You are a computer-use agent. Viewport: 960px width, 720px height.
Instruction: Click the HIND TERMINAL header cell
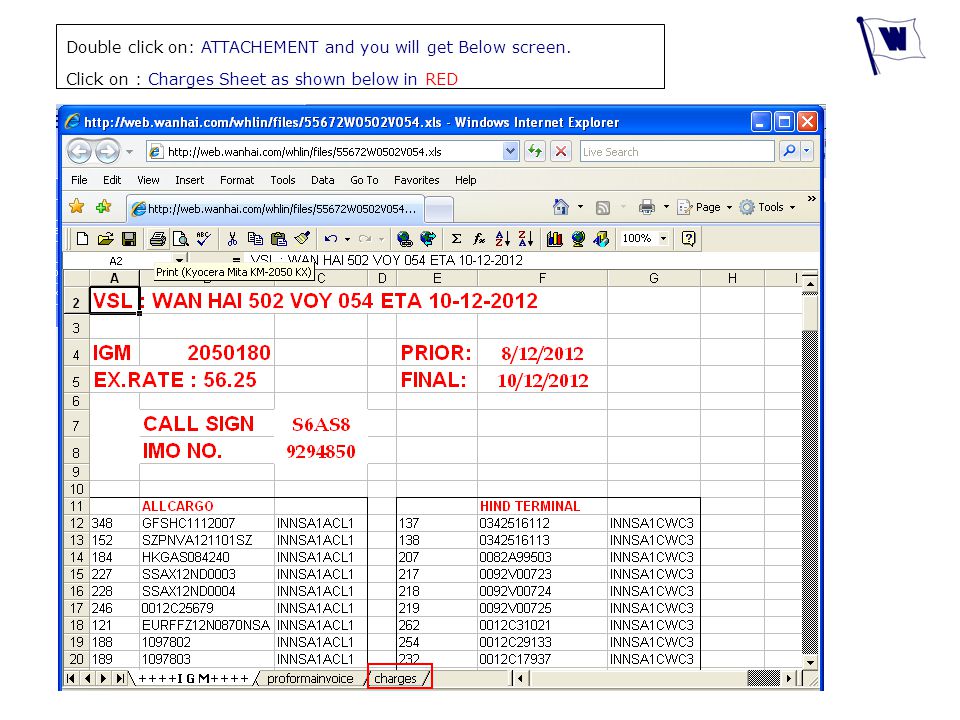click(x=542, y=506)
